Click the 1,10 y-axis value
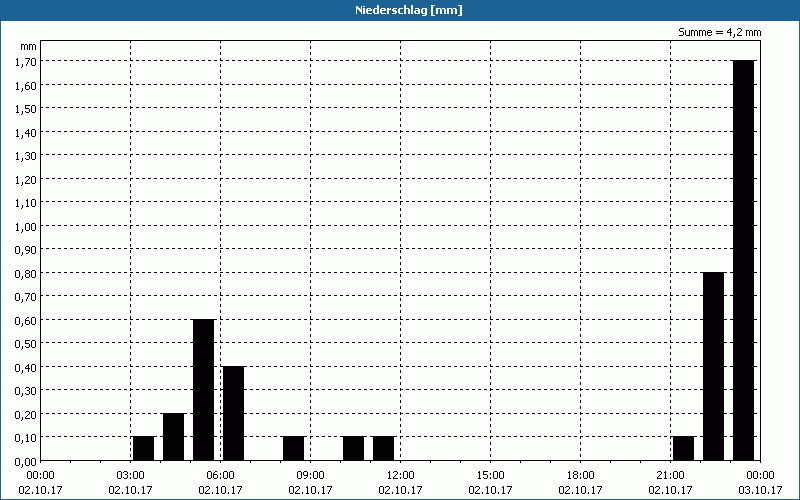Image resolution: width=800 pixels, height=500 pixels. [x=26, y=203]
